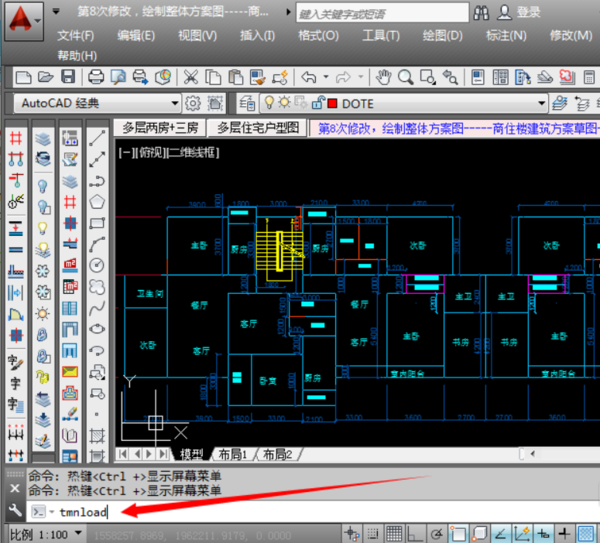Screen dimensions: 600x543
Task: Click [-] viewport control label
Action: [x=125, y=153]
